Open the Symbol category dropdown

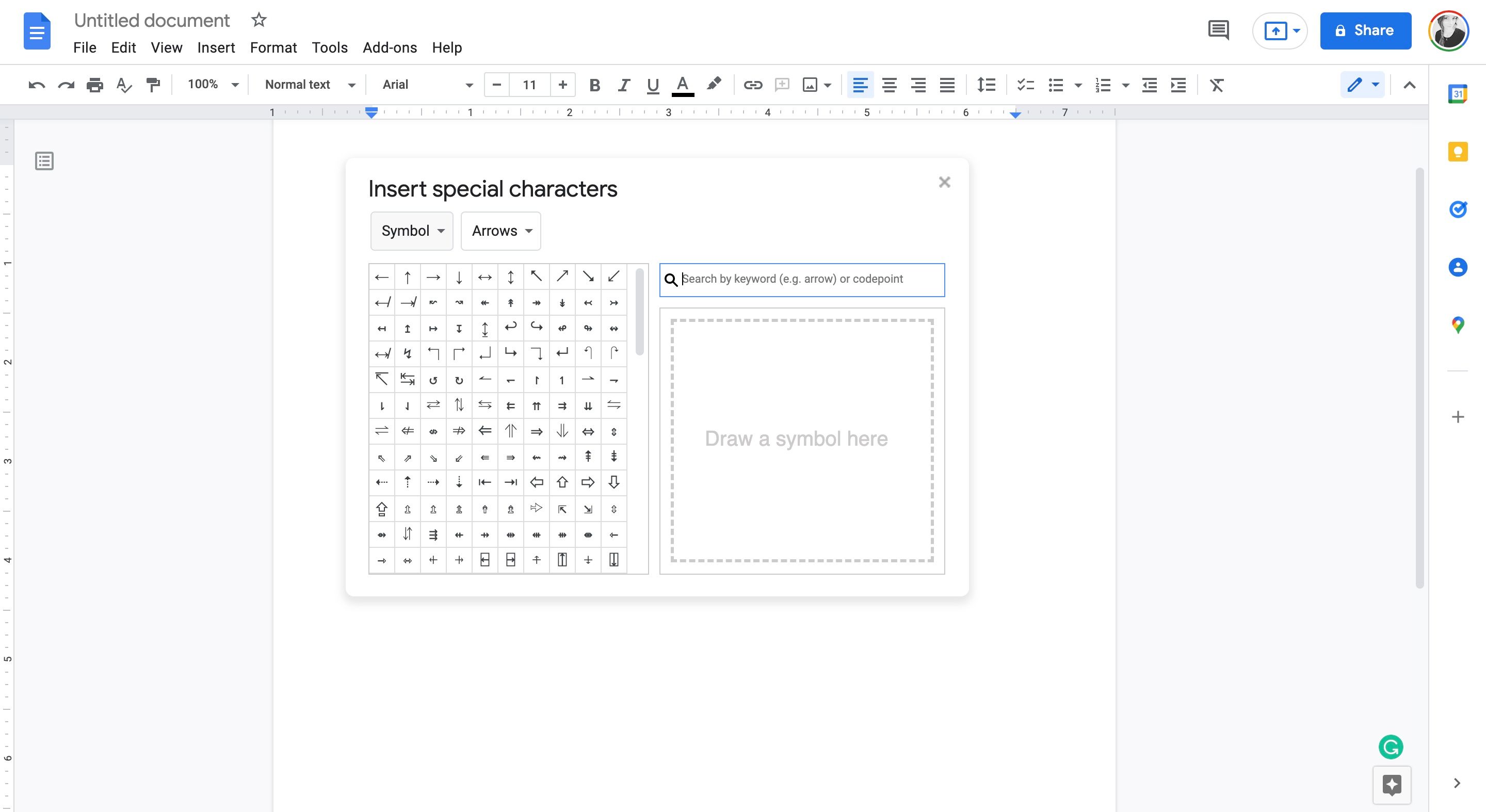(412, 231)
